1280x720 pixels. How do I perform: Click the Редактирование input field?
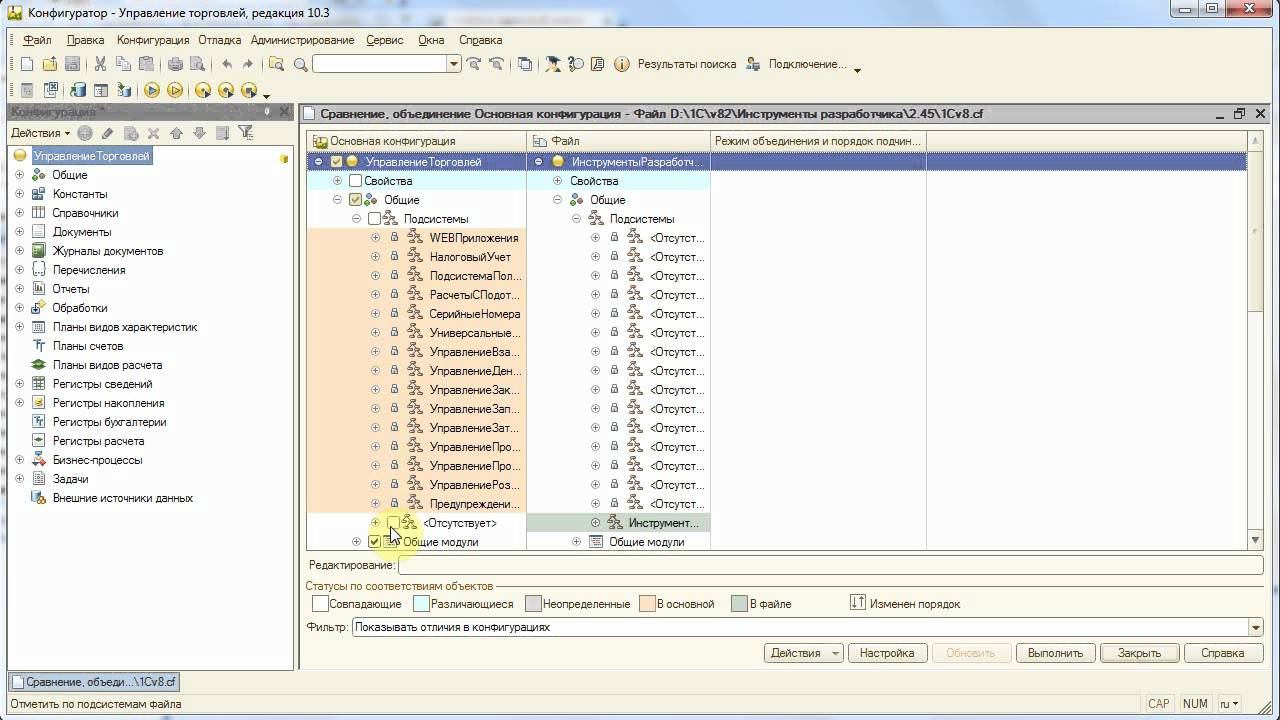[830, 566]
